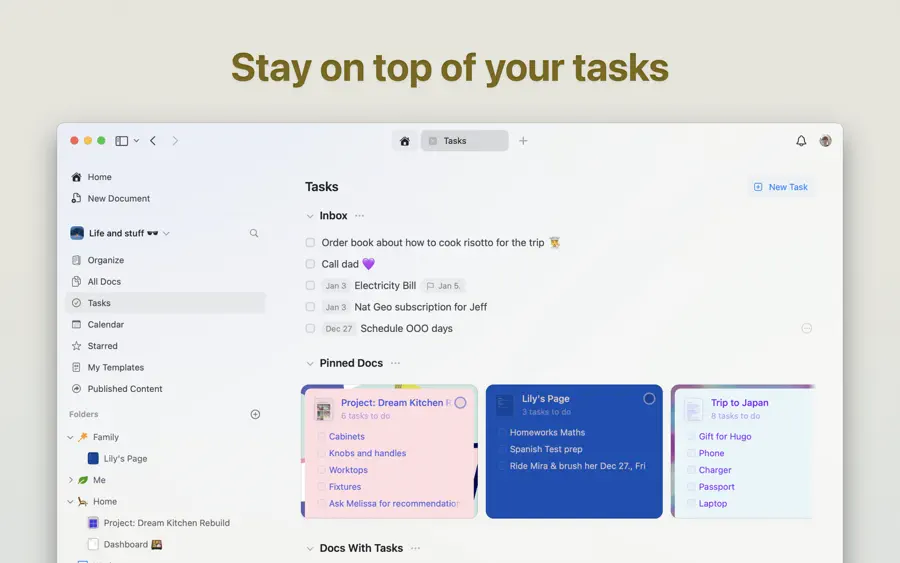This screenshot has width=900, height=563.
Task: Open Docs With Tasks more options
Action: [x=416, y=548]
